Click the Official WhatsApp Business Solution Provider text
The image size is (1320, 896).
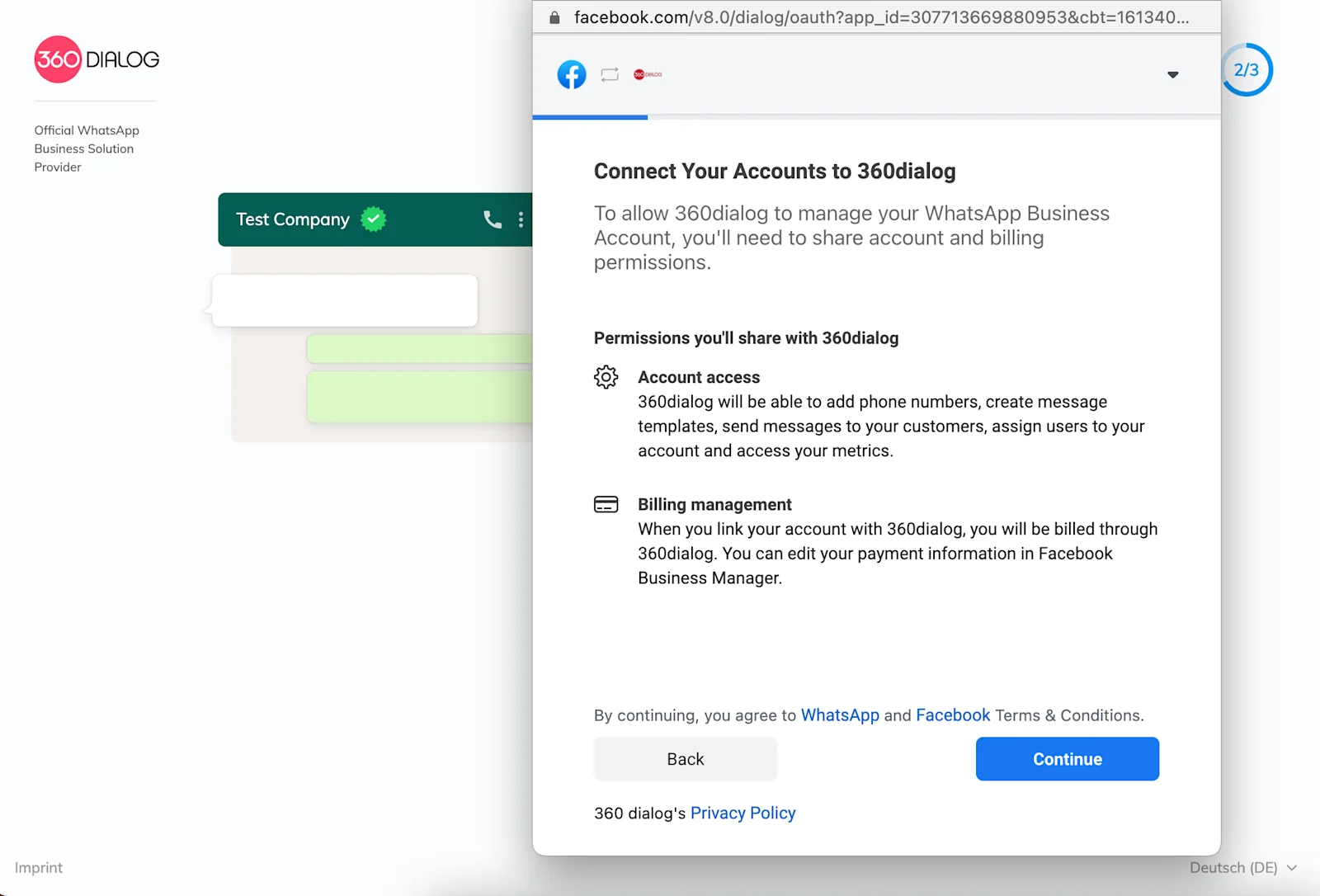pos(87,149)
